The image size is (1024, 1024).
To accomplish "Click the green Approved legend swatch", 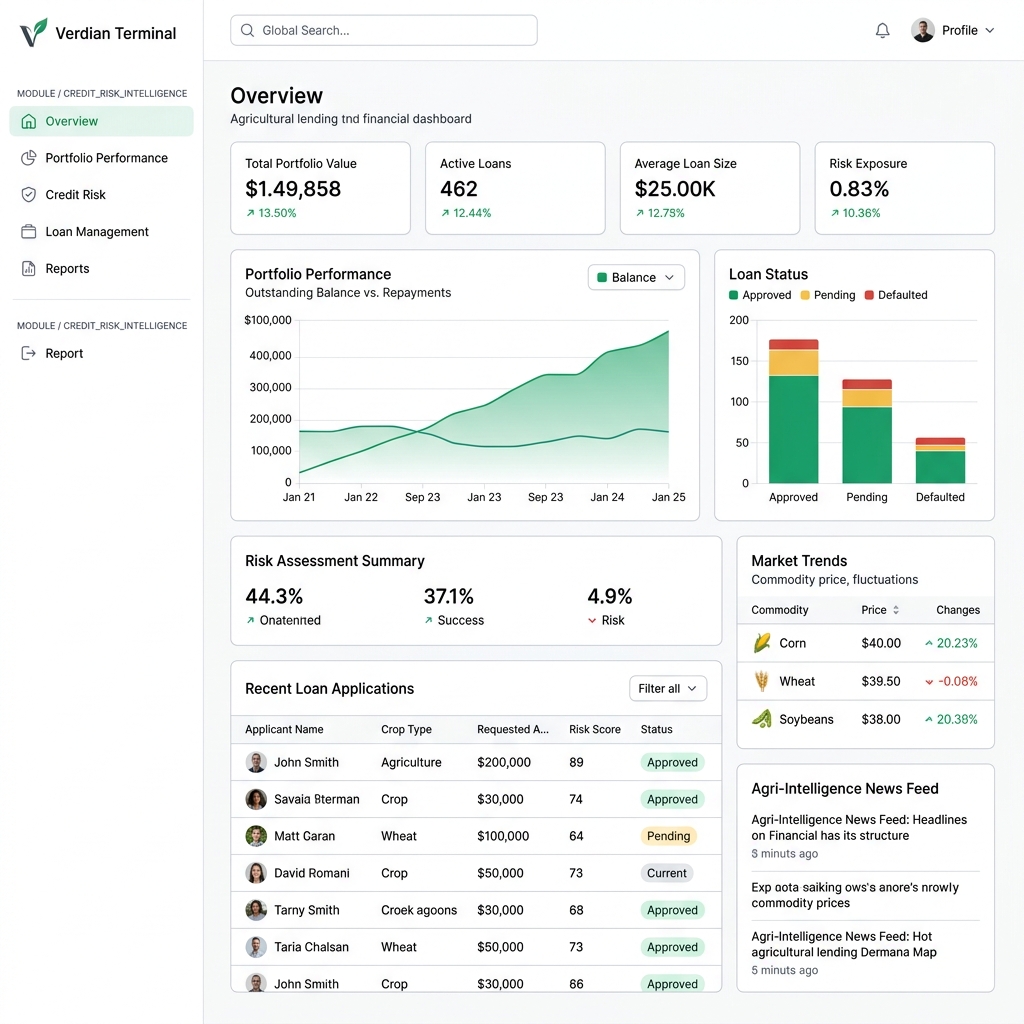I will point(733,295).
